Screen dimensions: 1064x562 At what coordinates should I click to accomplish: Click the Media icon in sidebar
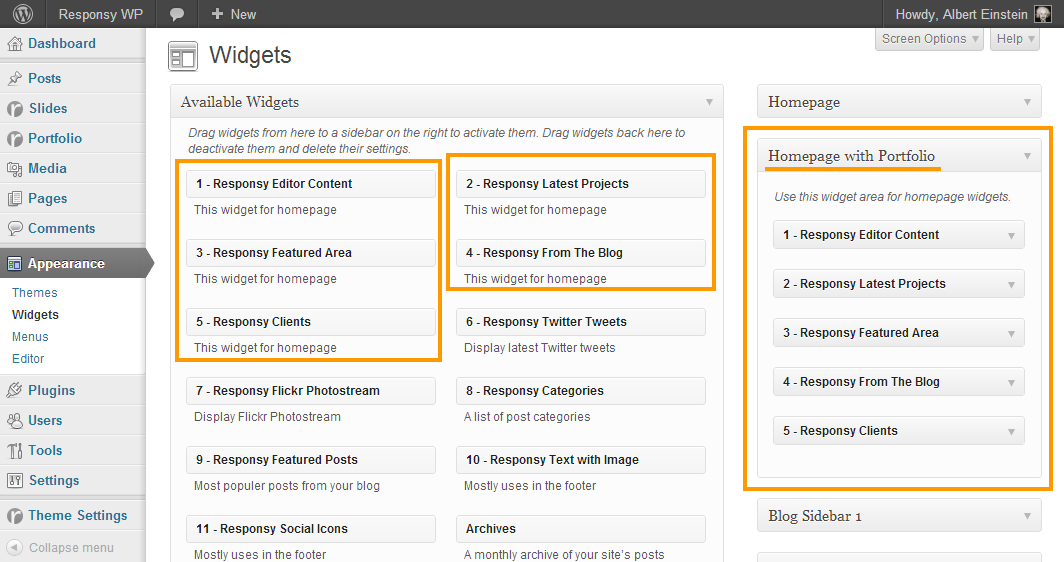(14, 169)
